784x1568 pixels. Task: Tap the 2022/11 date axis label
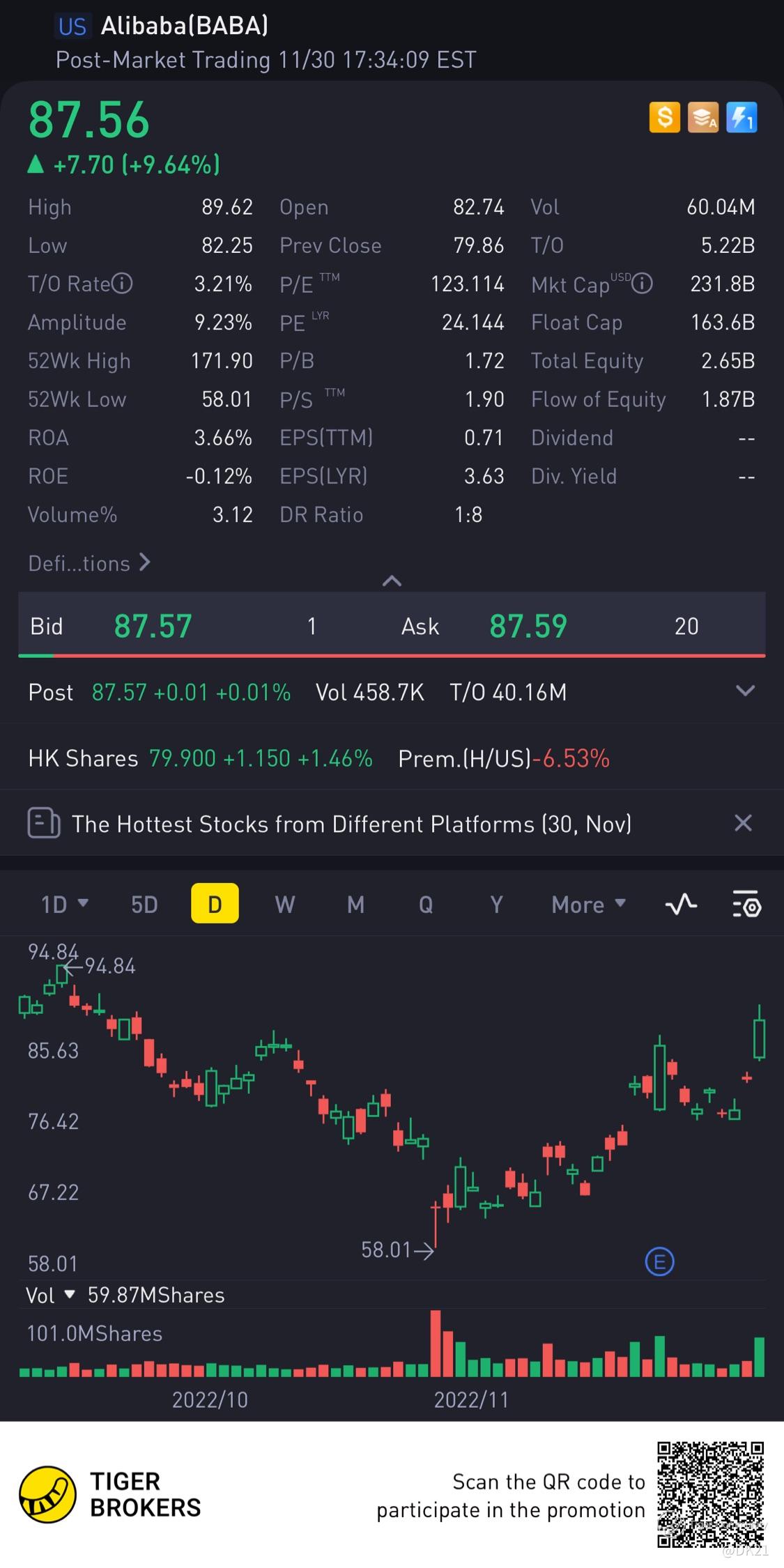[x=471, y=1399]
